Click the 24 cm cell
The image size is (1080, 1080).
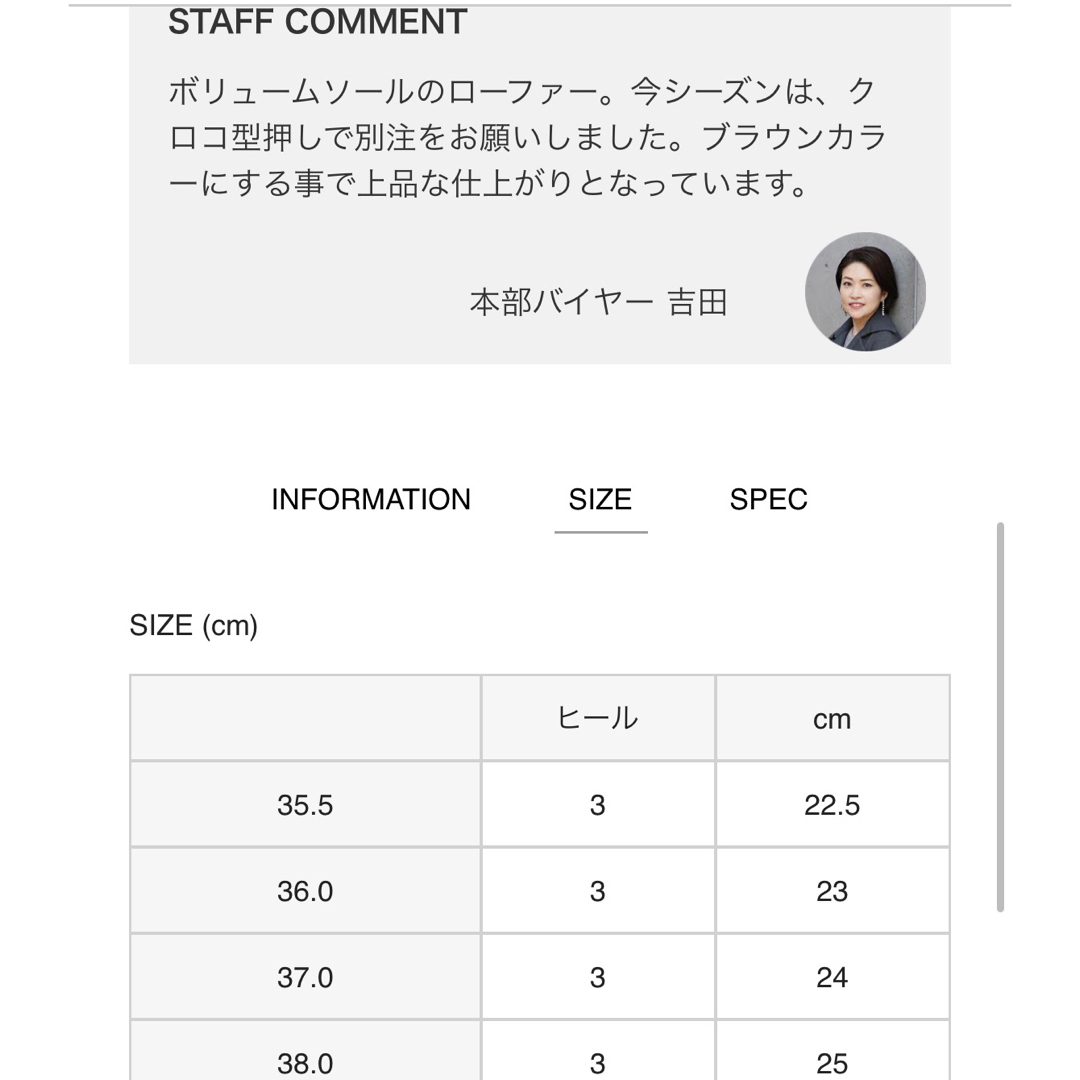(832, 977)
